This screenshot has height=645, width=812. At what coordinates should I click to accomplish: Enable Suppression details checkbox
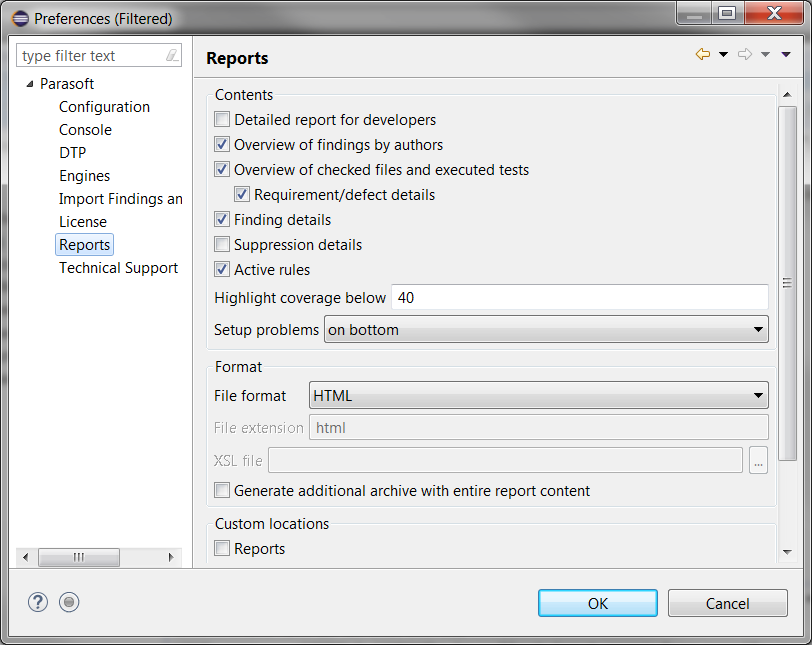(222, 244)
